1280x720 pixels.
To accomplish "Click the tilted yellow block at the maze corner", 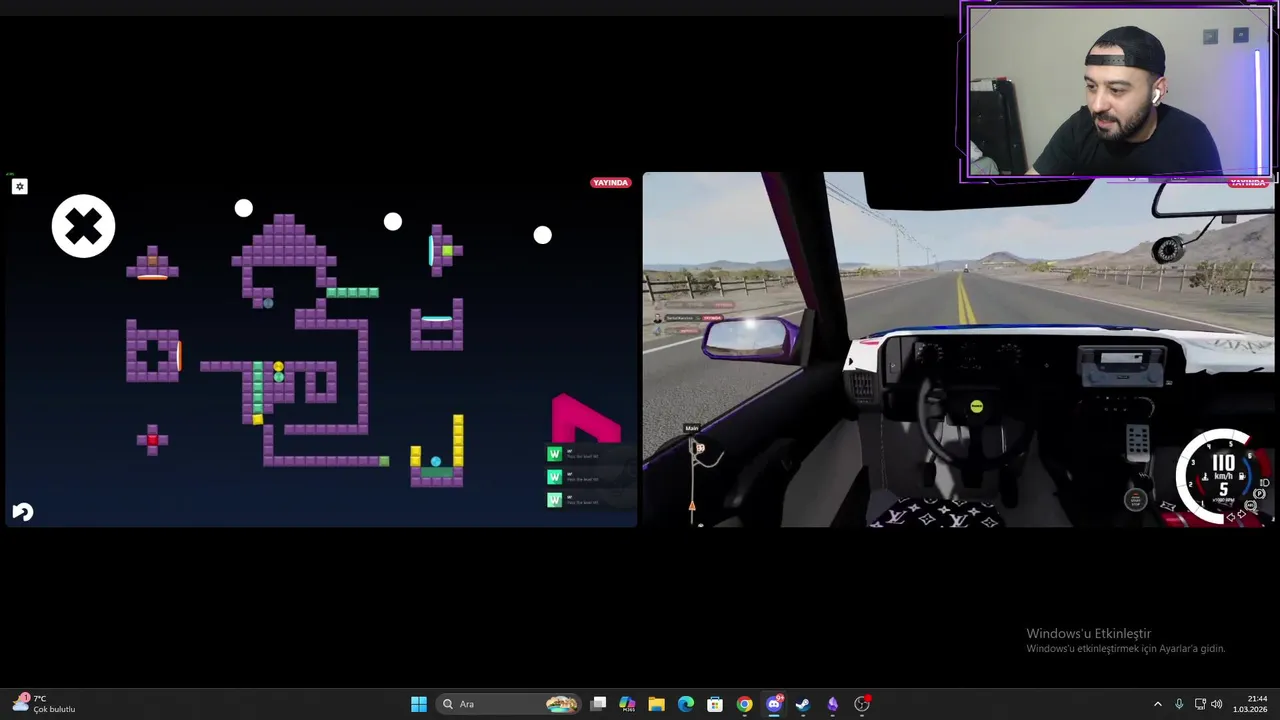I will tap(257, 420).
